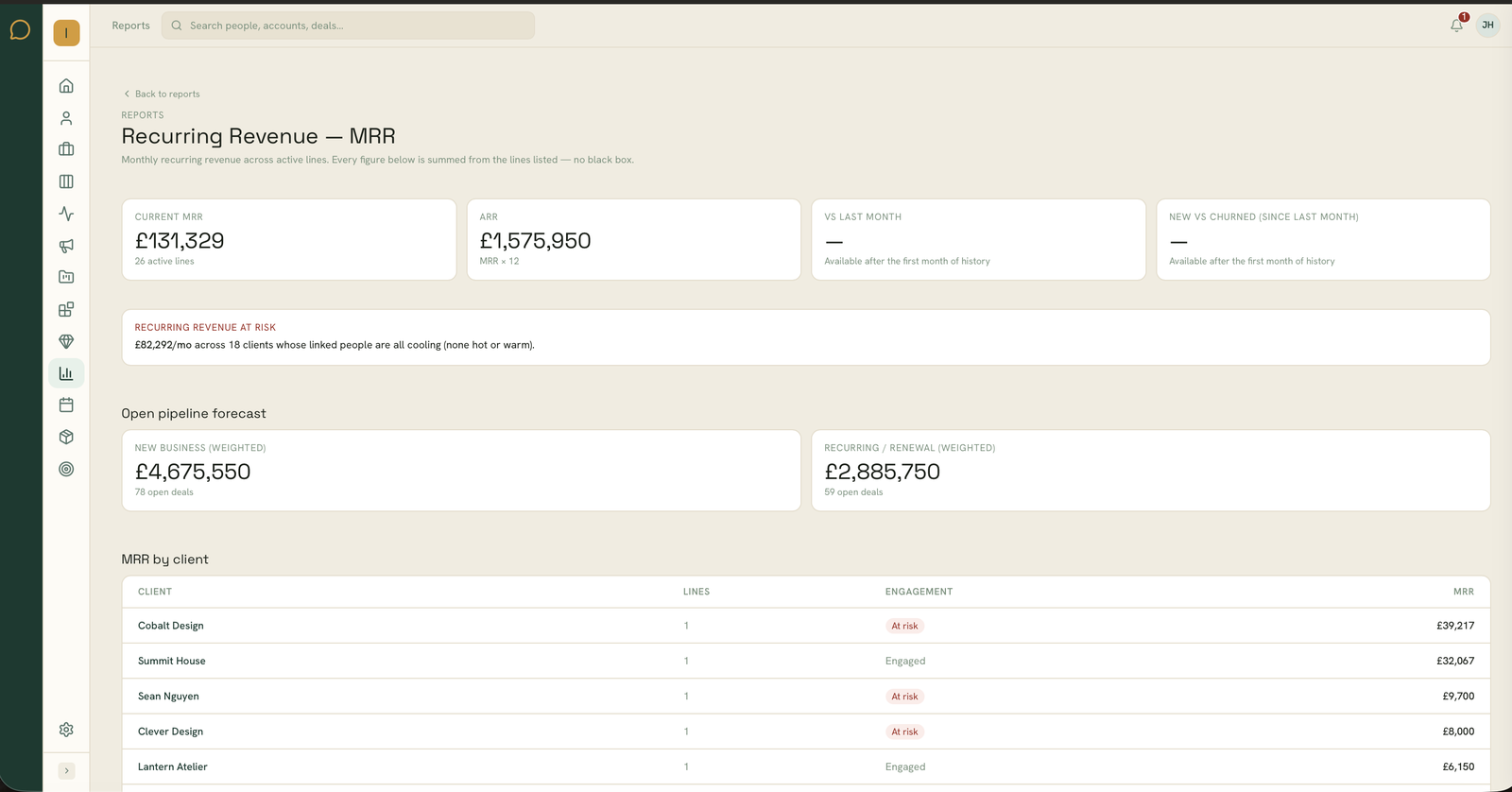The height and width of the screenshot is (792, 1512).
Task: Click Engaged status for Lantern Atelier
Action: pyautogui.click(x=905, y=766)
